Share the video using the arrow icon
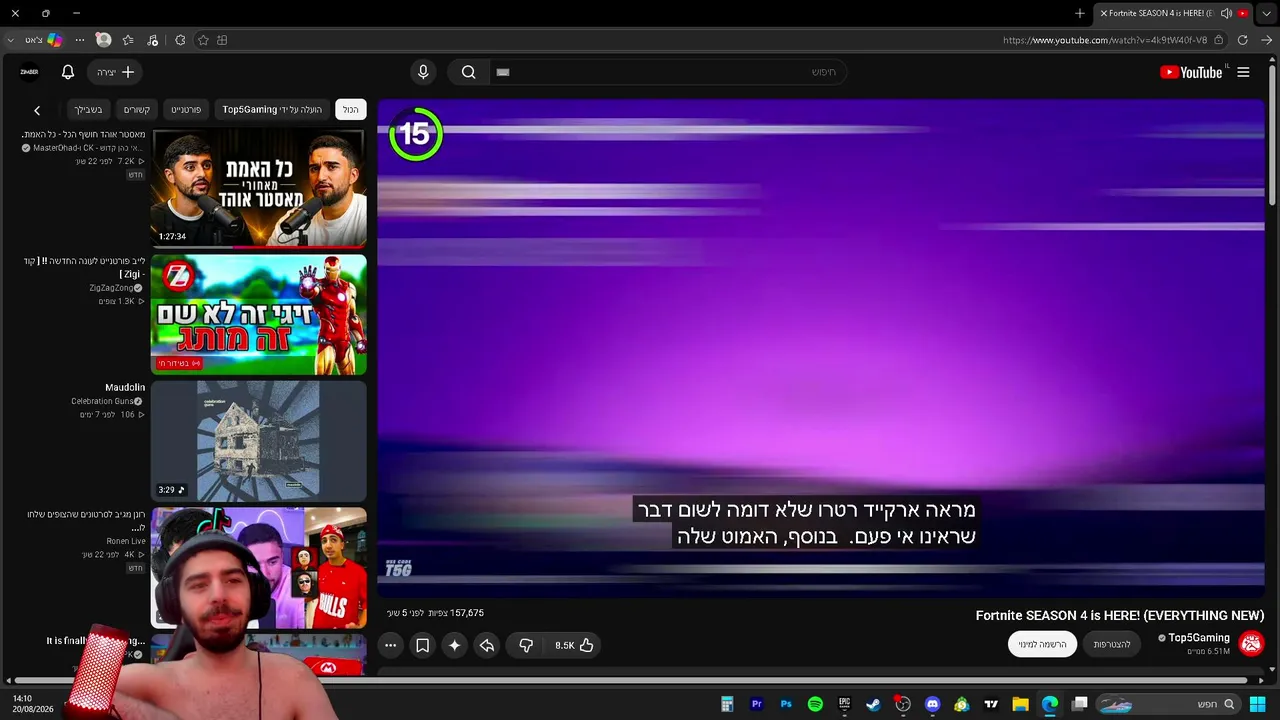The image size is (1280, 720). (x=487, y=645)
